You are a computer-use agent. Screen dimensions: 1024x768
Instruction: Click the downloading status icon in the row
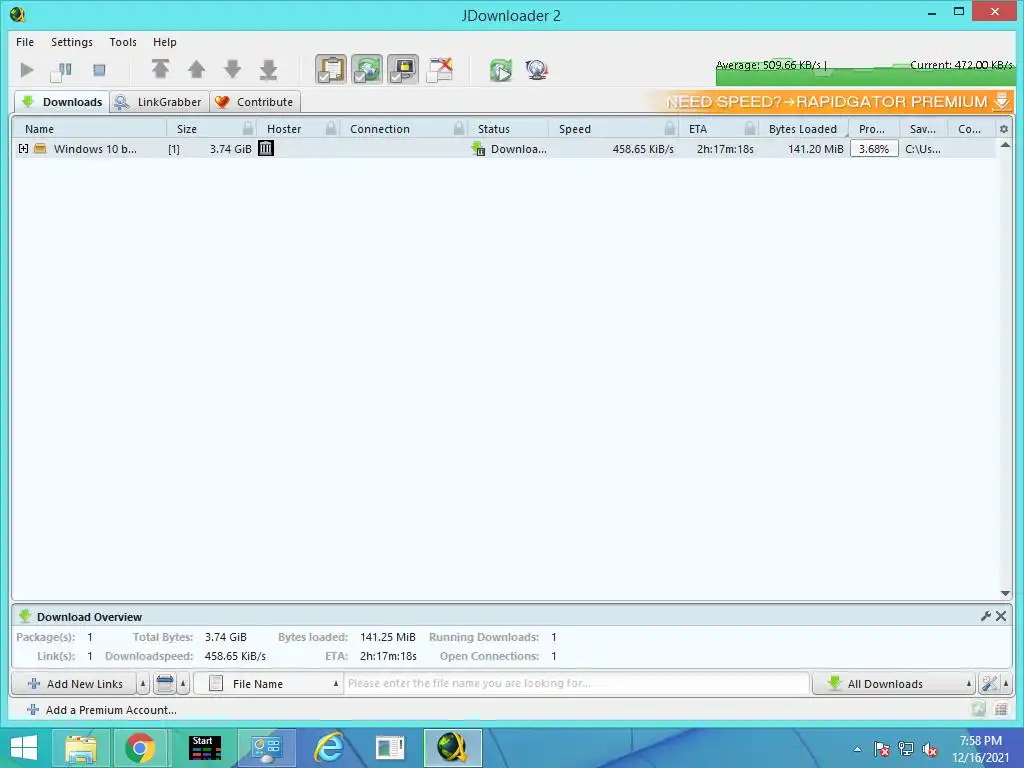(x=479, y=149)
